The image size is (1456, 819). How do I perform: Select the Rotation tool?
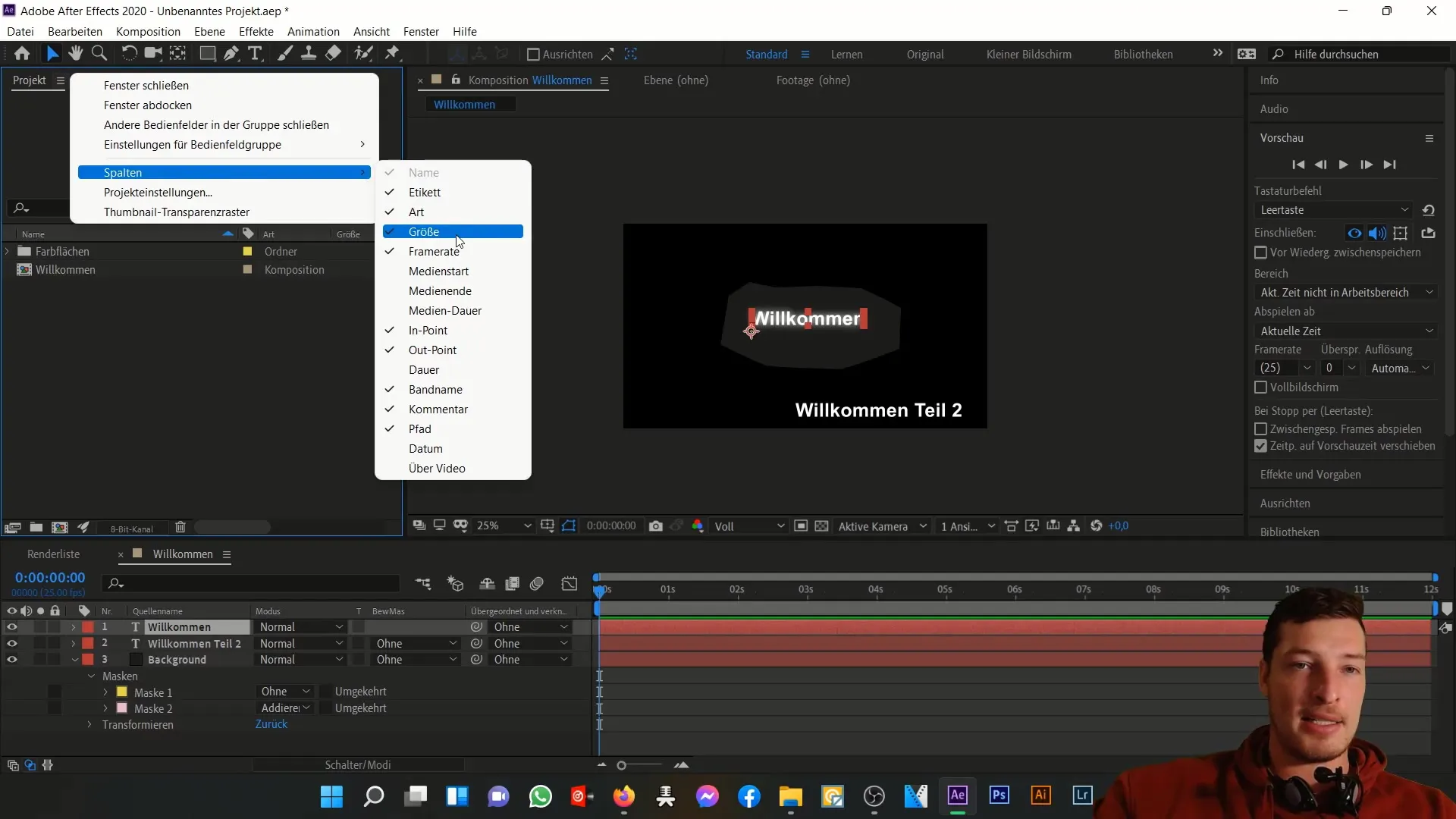[130, 54]
